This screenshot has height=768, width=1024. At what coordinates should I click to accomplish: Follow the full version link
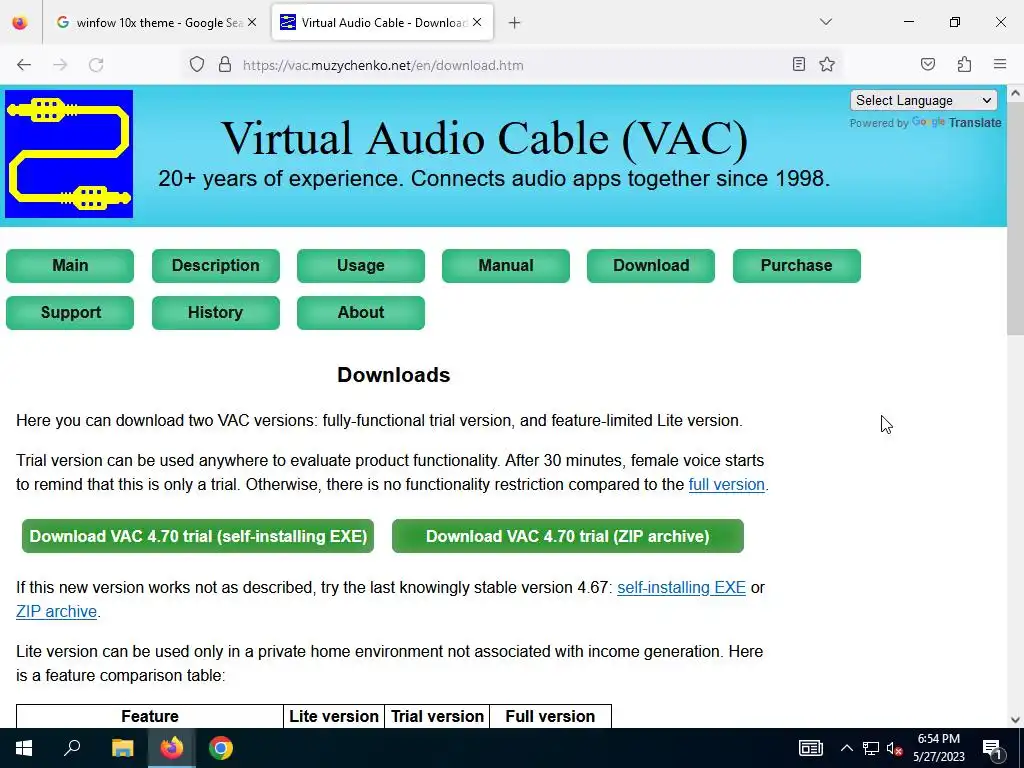[x=726, y=485]
